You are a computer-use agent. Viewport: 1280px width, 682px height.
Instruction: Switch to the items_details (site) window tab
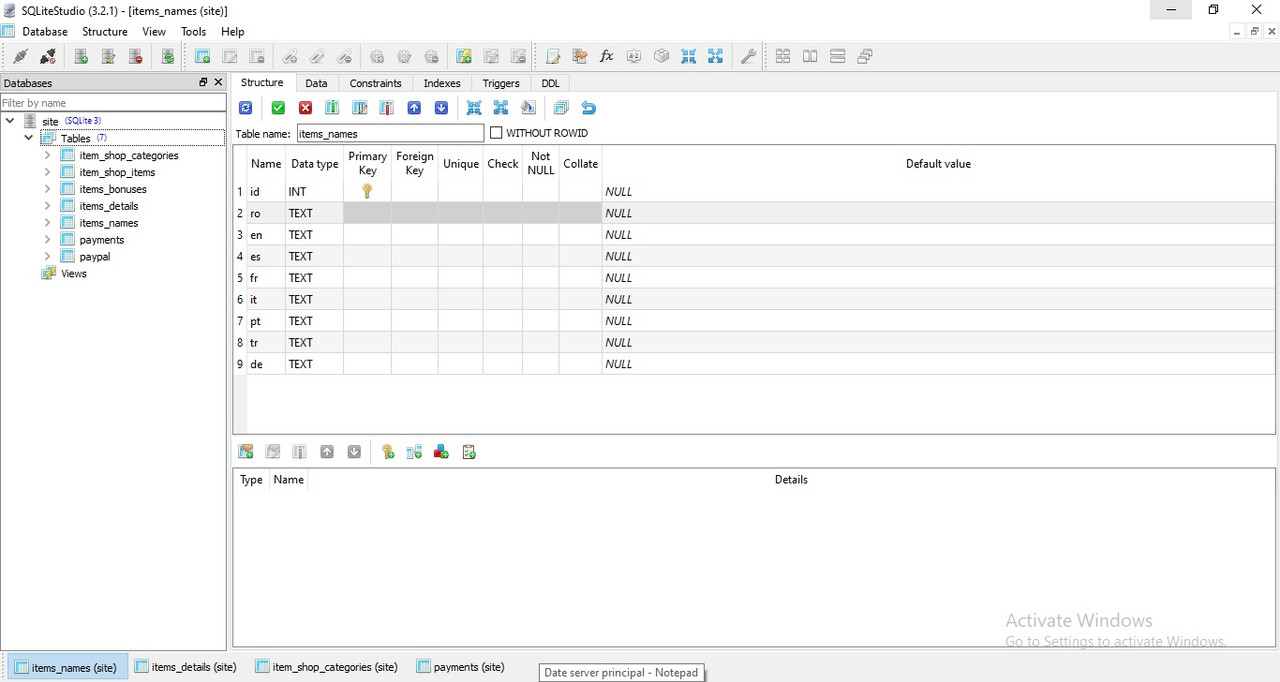click(185, 667)
